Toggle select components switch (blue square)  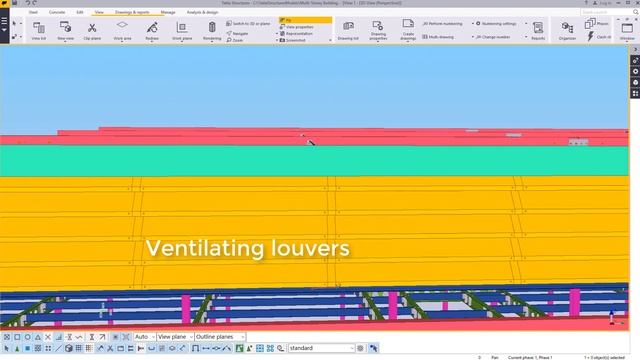(27, 348)
